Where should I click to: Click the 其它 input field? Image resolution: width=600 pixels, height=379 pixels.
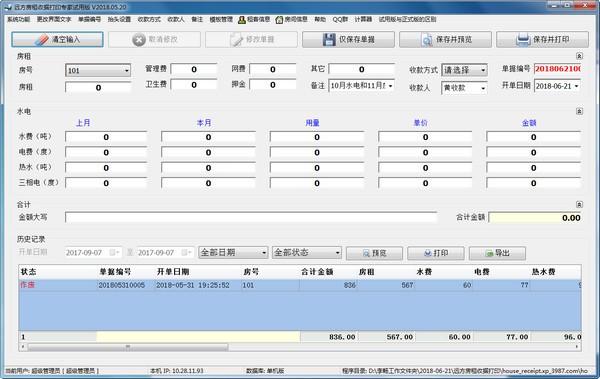click(x=362, y=69)
